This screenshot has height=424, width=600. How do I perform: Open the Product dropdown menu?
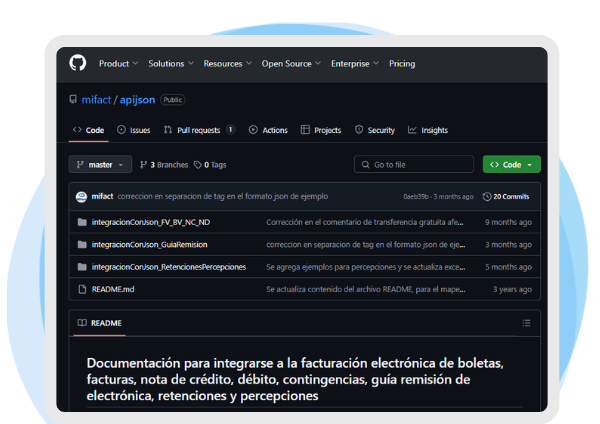tap(118, 64)
